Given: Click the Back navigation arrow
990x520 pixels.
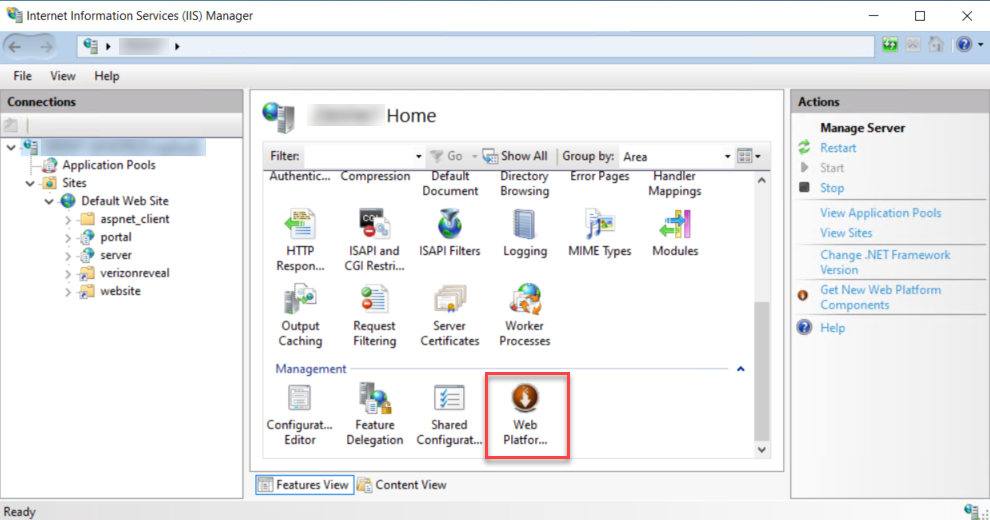Looking at the screenshot, I should pyautogui.click(x=15, y=46).
